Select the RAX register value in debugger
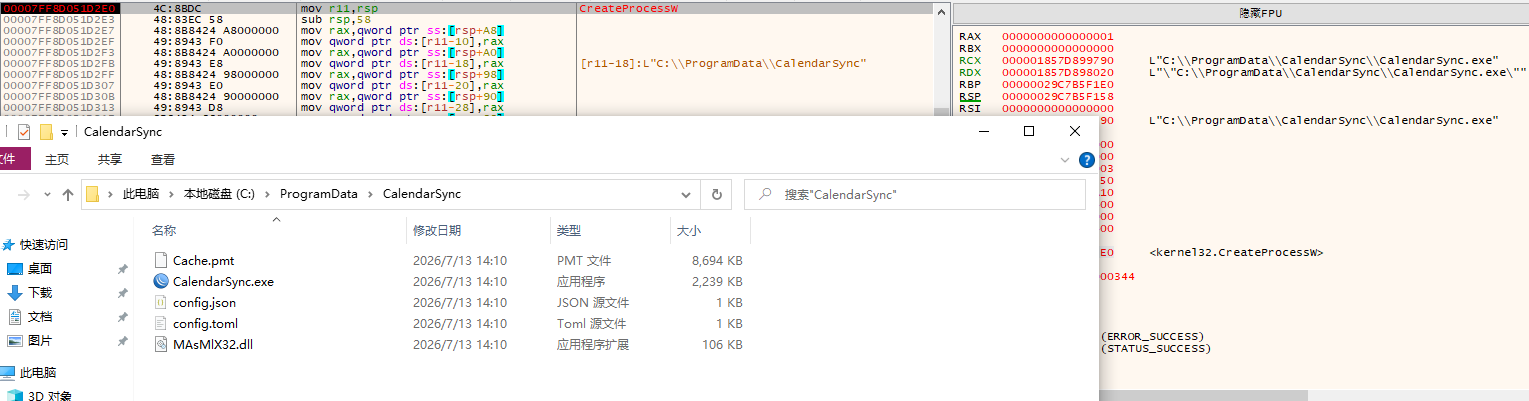The width and height of the screenshot is (1529, 401). tap(1057, 37)
